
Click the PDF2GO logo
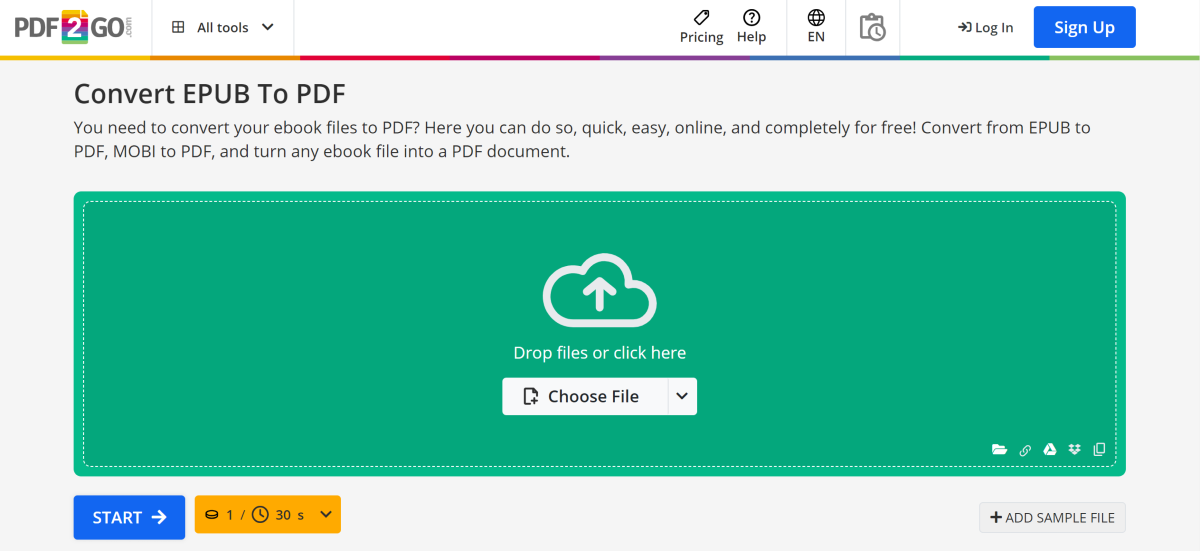pyautogui.click(x=73, y=27)
